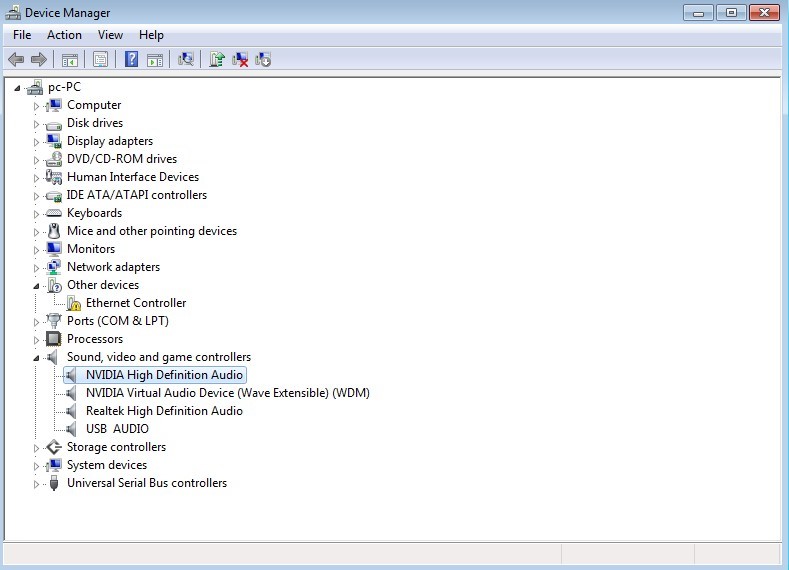The height and width of the screenshot is (570, 789).
Task: Click the Storage controllers icon
Action: coord(53,447)
